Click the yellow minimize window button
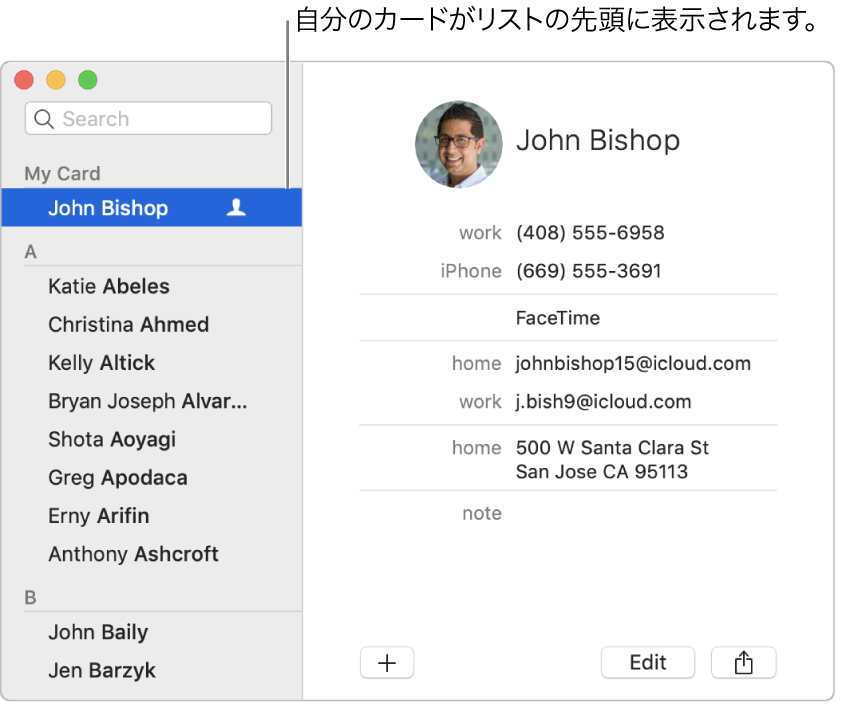Image resolution: width=843 pixels, height=705 pixels. (x=56, y=80)
